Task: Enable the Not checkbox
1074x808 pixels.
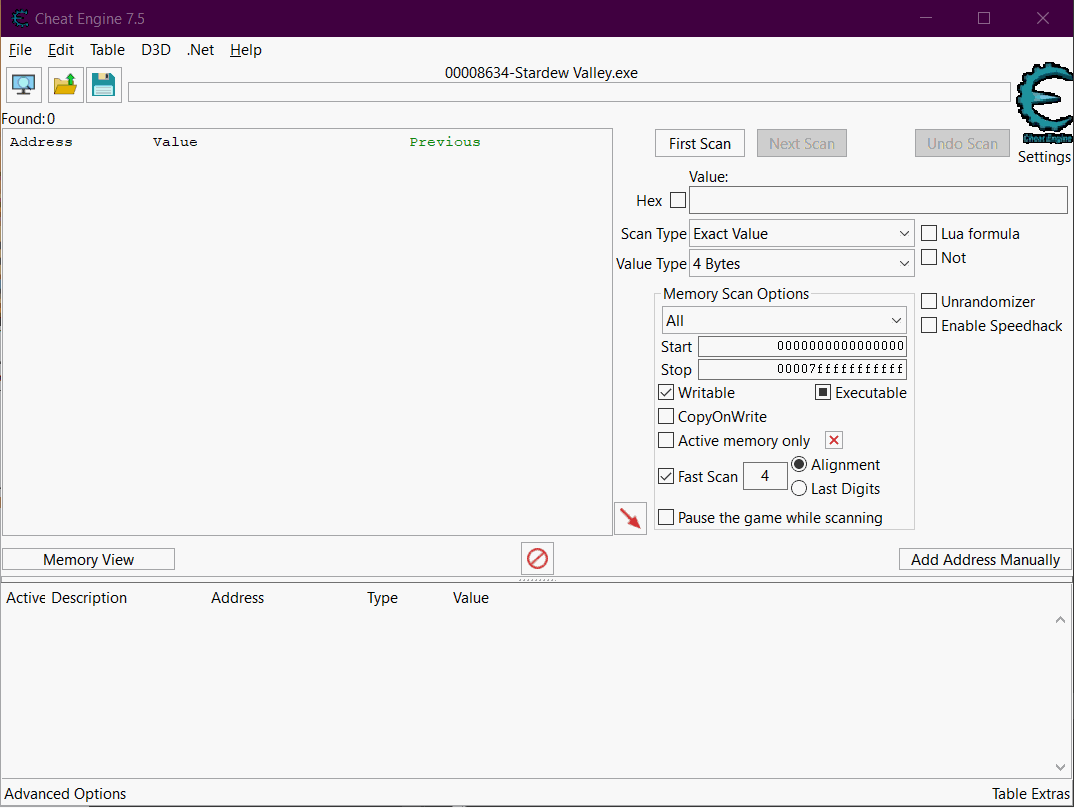Action: pos(929,257)
